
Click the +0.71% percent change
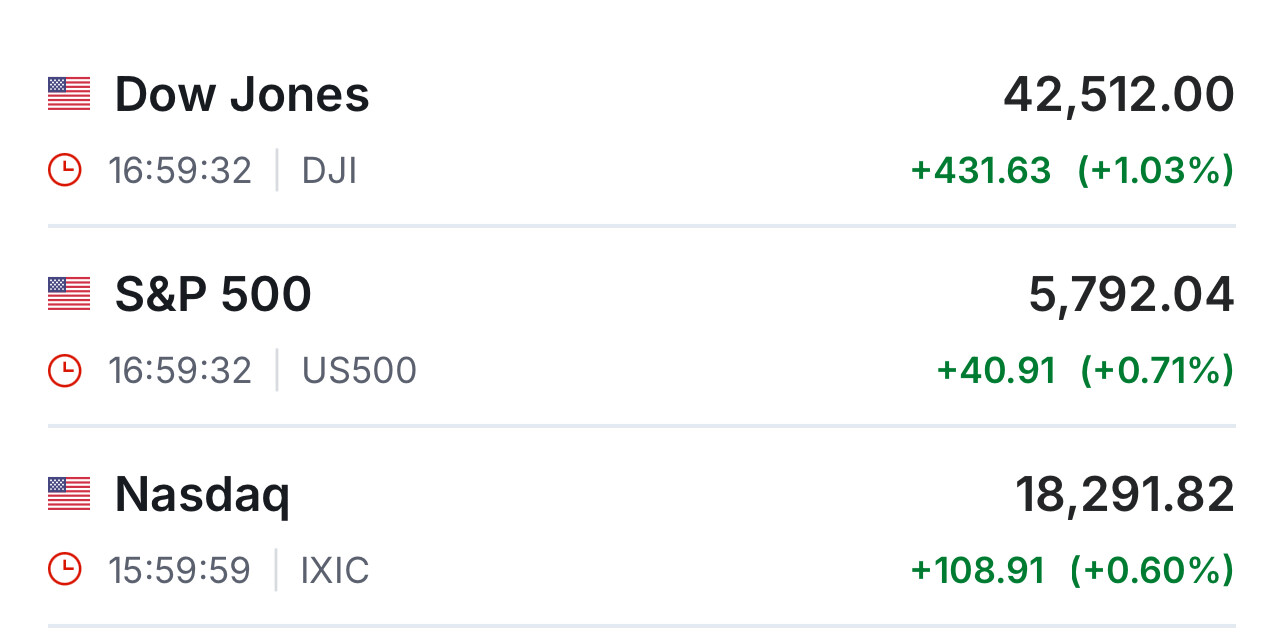click(1157, 371)
